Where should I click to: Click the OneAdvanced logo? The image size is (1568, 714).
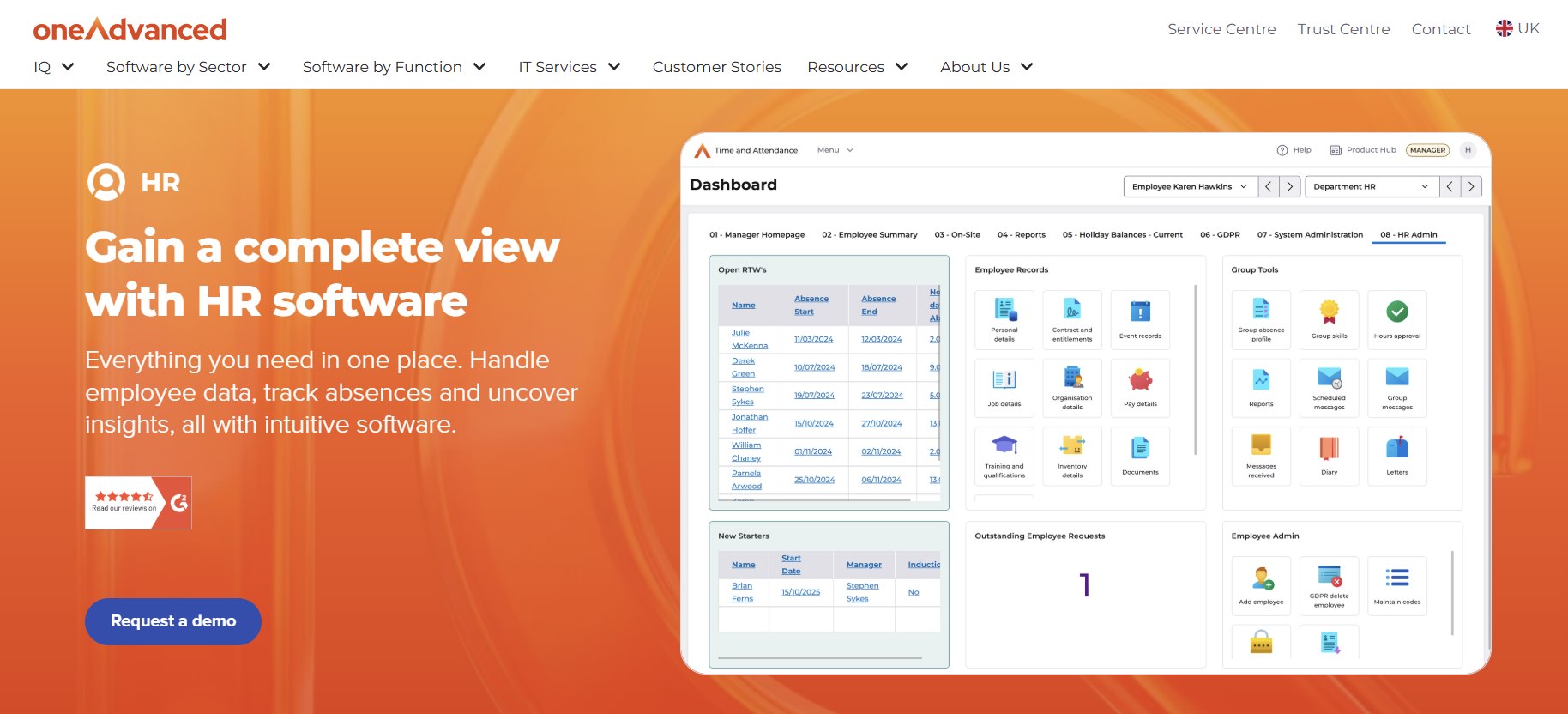pyautogui.click(x=130, y=29)
